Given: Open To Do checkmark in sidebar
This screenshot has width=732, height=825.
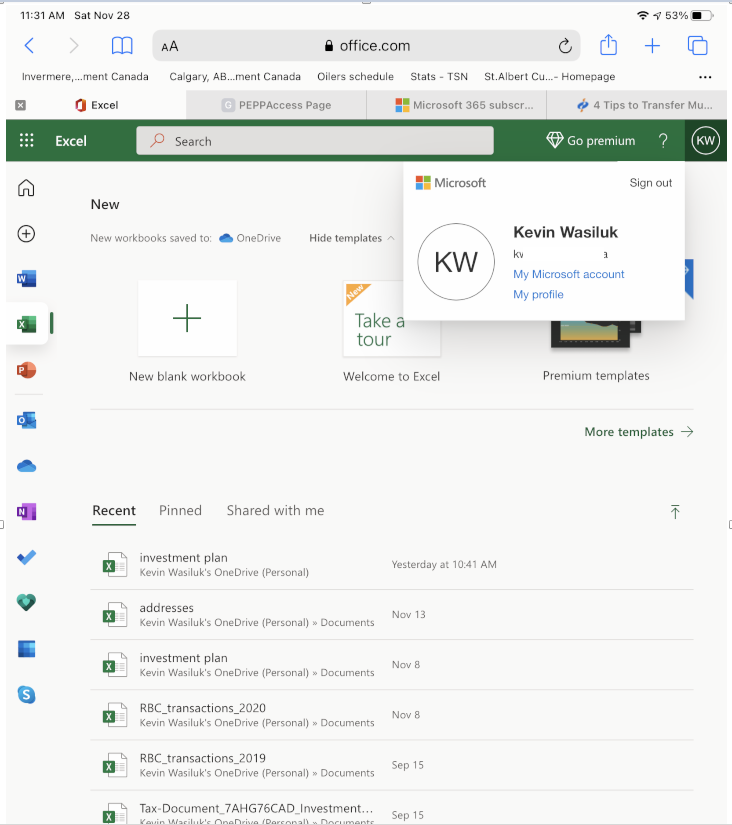Looking at the screenshot, I should pos(26,557).
